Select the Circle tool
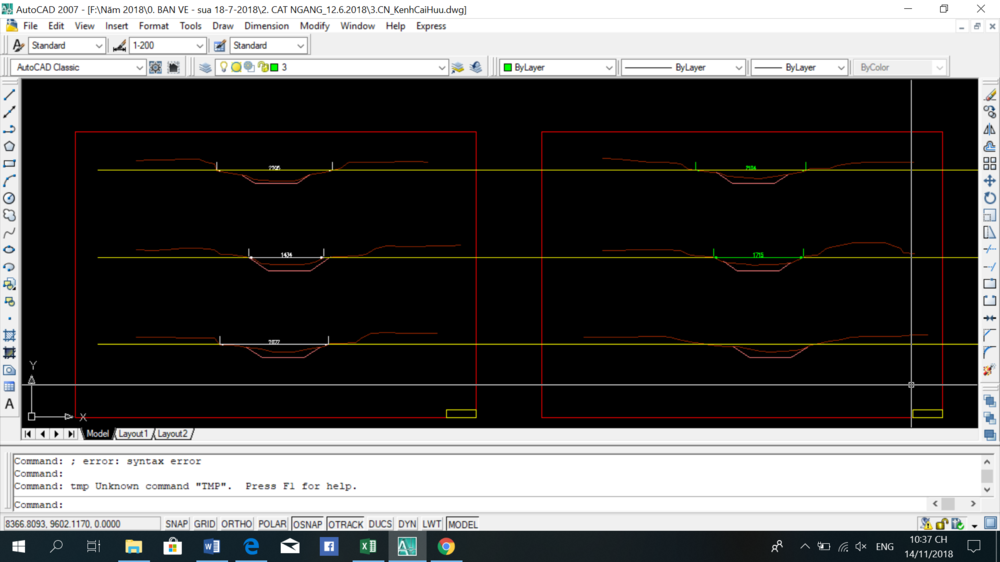Image resolution: width=1000 pixels, height=562 pixels. [10, 198]
